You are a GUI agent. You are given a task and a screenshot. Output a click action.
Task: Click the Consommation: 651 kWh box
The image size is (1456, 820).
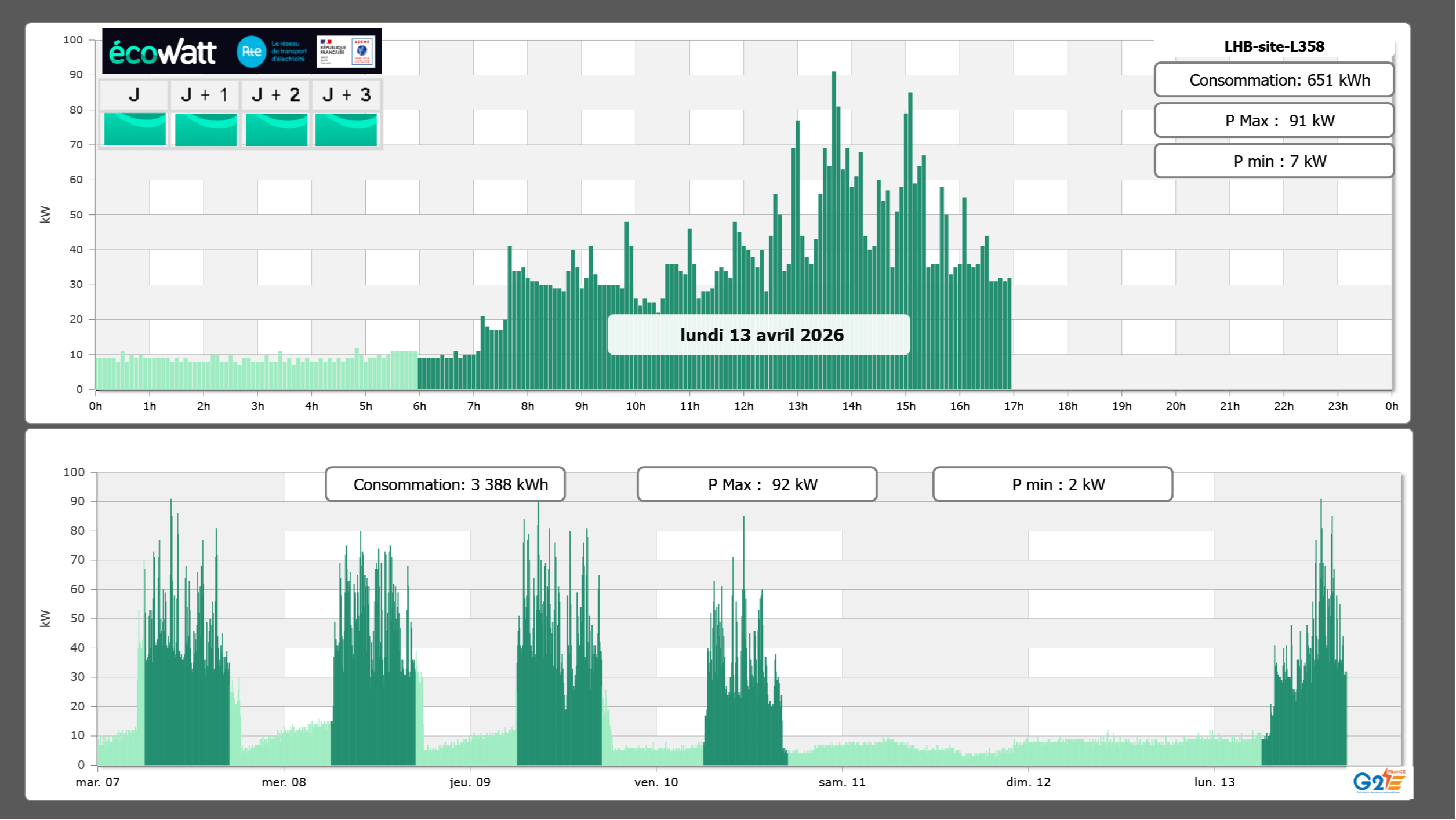[x=1273, y=80]
